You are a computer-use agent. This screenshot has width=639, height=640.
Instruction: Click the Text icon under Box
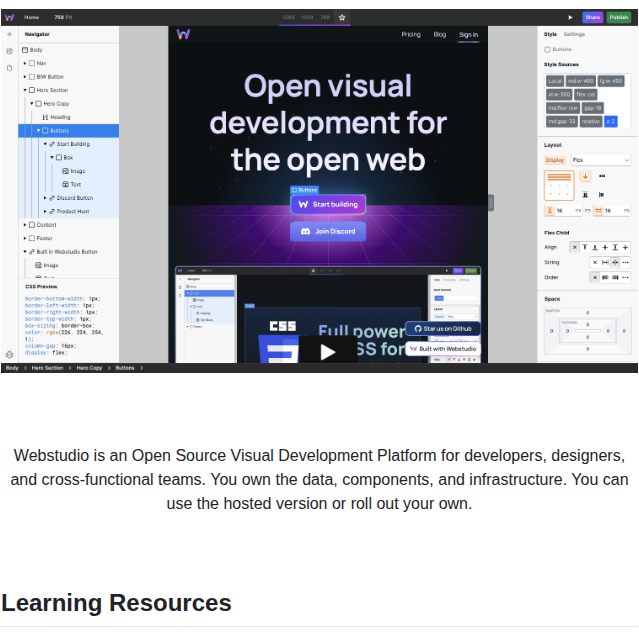(x=65, y=184)
